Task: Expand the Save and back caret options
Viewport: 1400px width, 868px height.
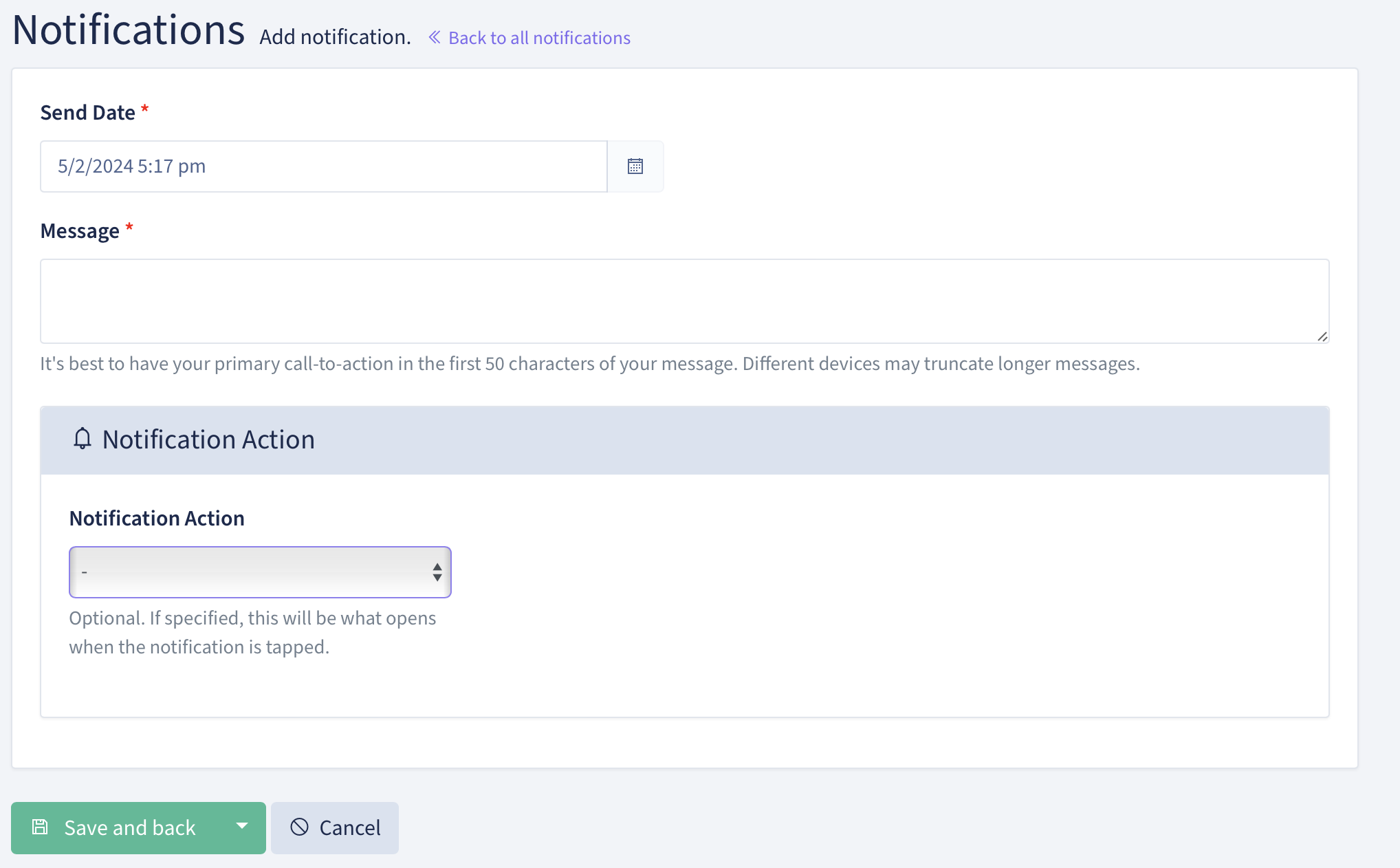Action: pos(242,827)
